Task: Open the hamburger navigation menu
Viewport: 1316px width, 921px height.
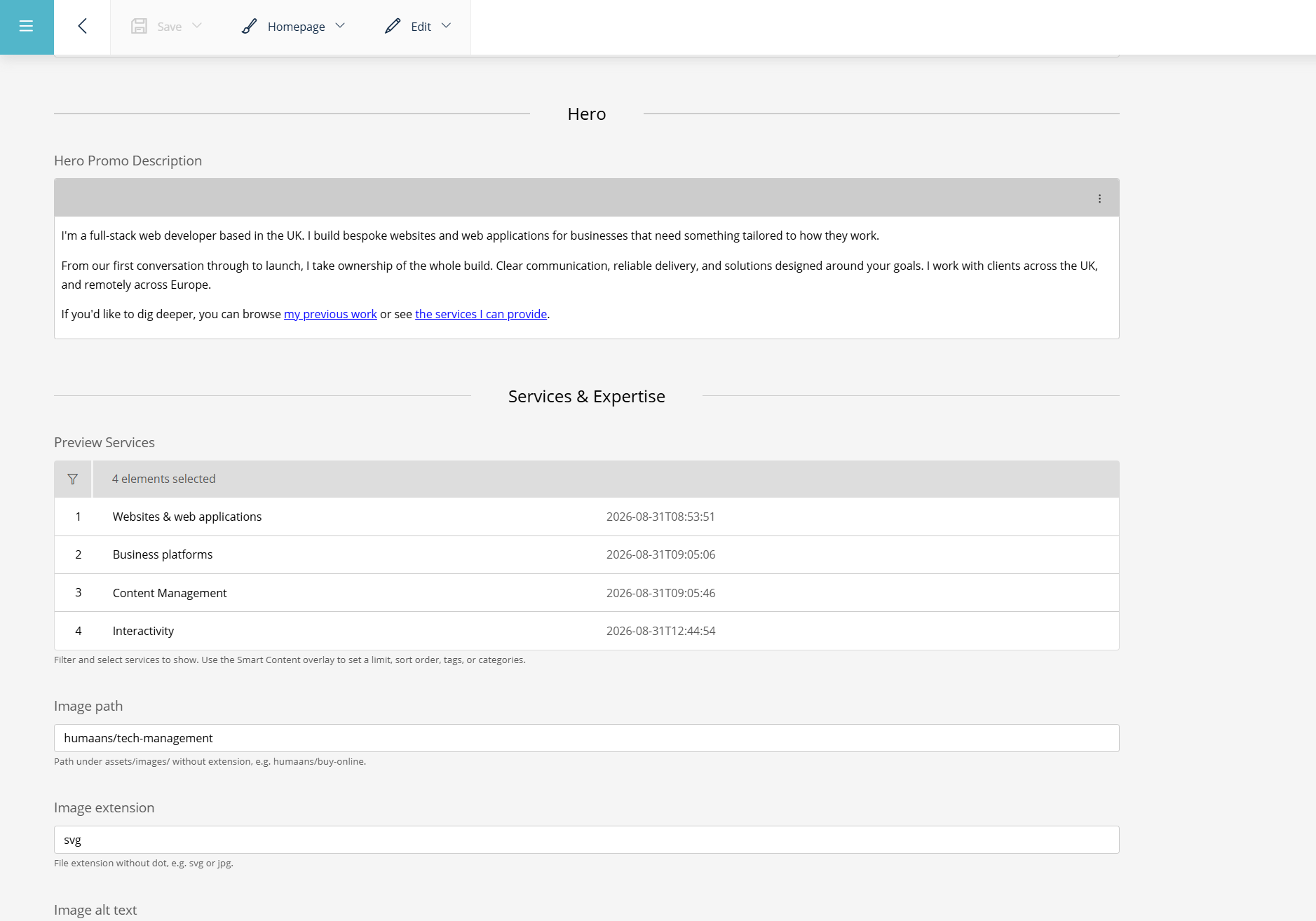Action: tap(27, 27)
